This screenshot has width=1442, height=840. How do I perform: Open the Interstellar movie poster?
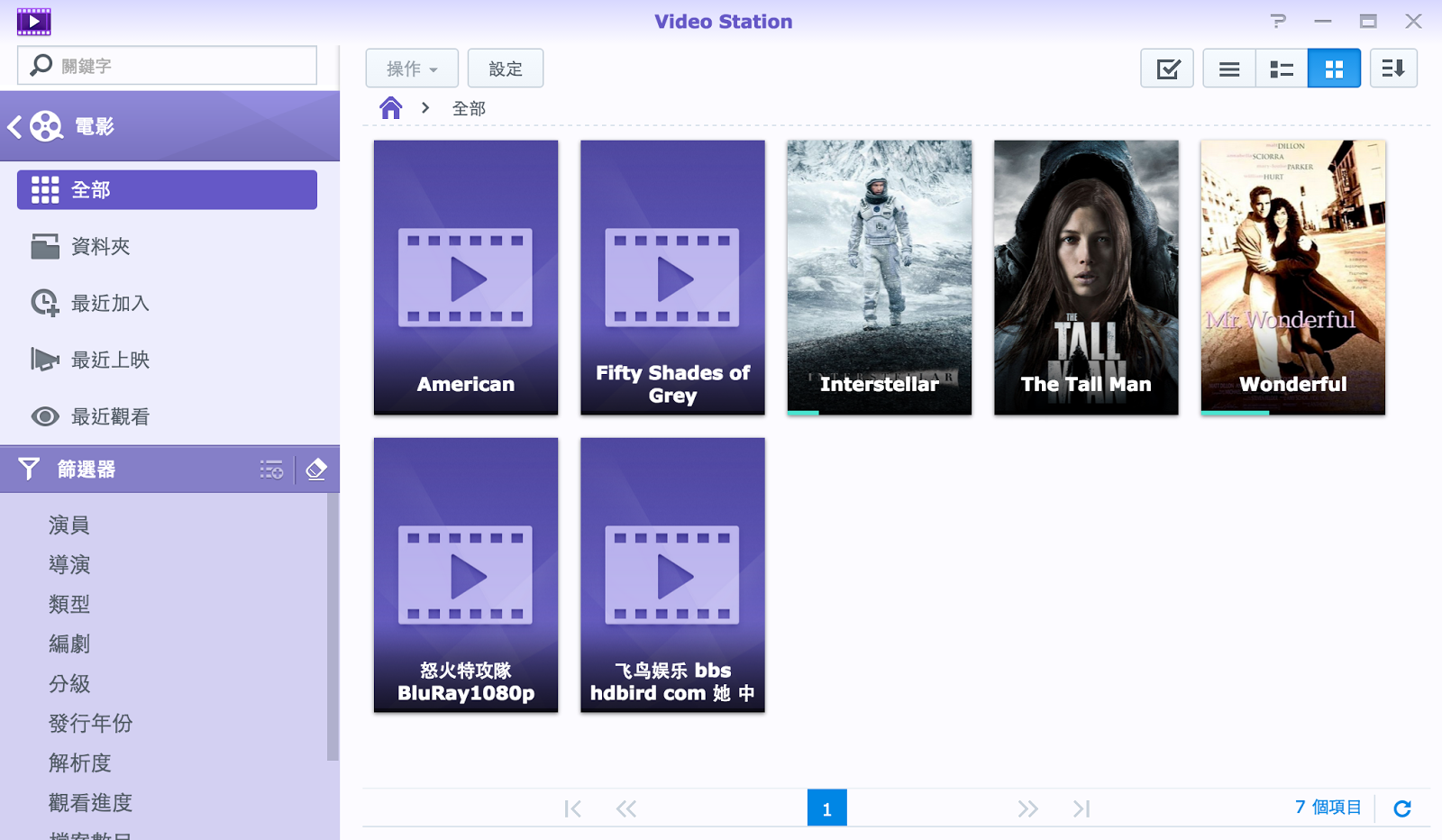click(880, 278)
